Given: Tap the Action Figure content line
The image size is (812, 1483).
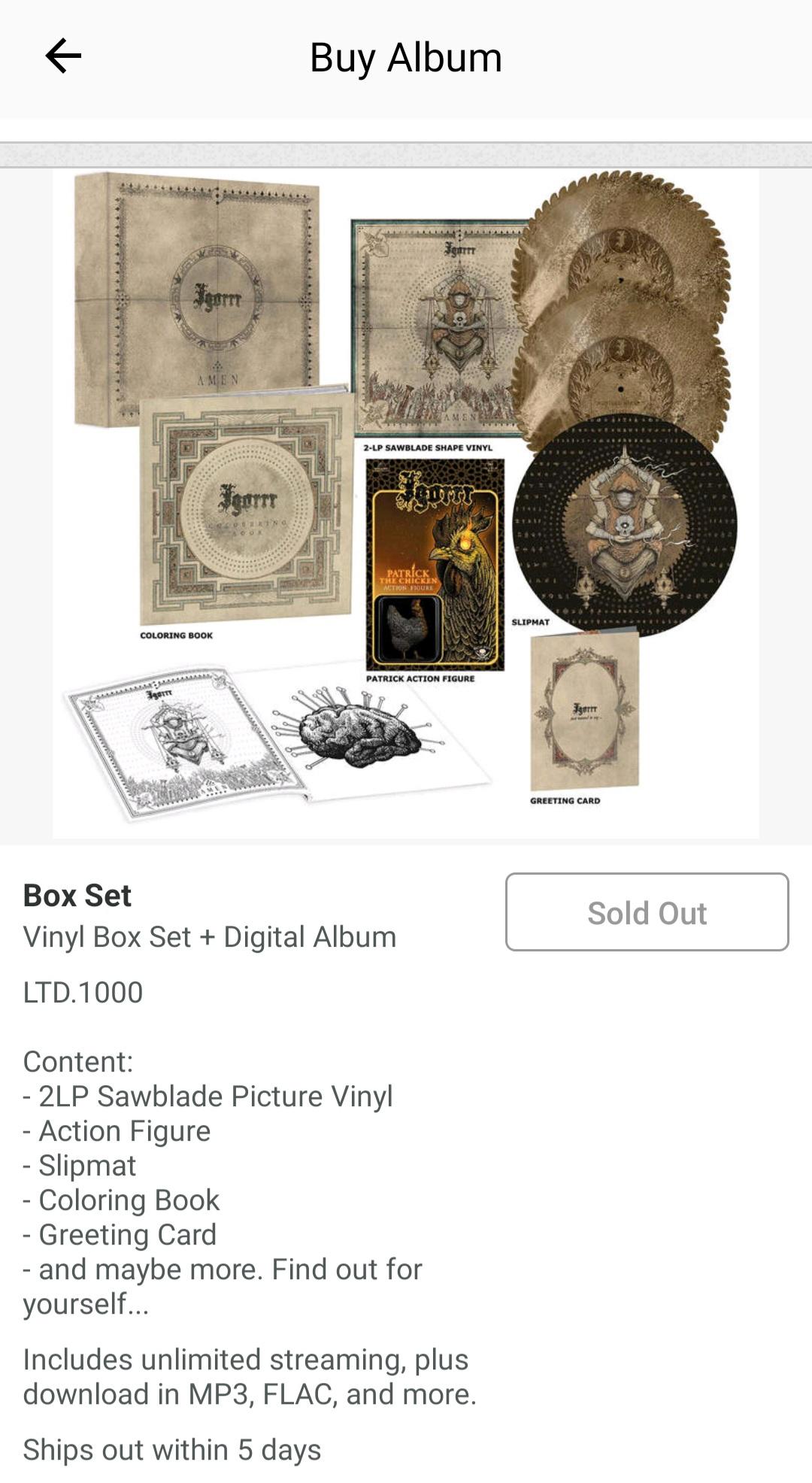Looking at the screenshot, I should click(117, 1131).
